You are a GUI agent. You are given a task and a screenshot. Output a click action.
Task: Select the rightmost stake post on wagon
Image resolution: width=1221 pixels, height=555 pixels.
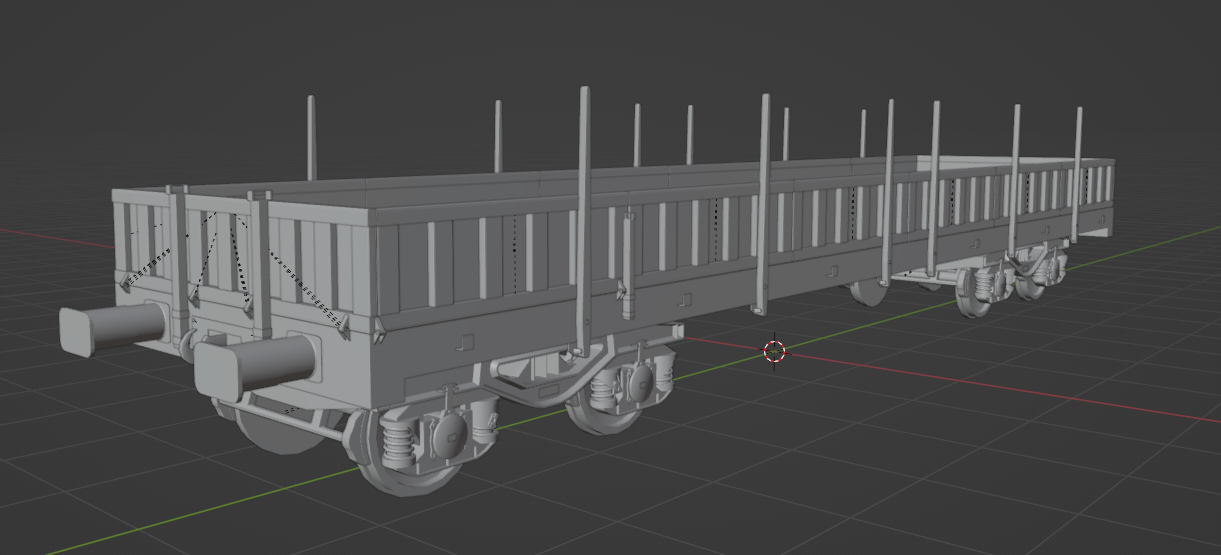[x=1078, y=170]
